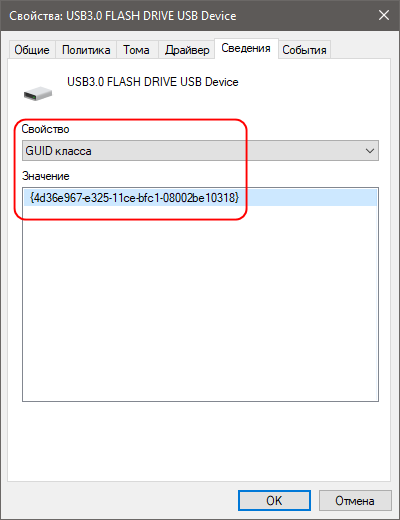Click the Свойство label
The image size is (400, 520).
coord(45,129)
